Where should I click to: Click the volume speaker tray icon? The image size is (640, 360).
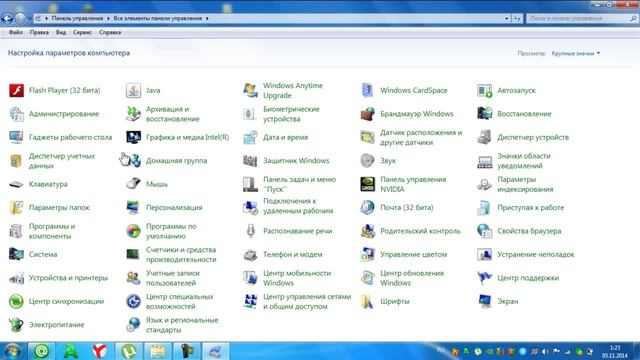(545, 351)
